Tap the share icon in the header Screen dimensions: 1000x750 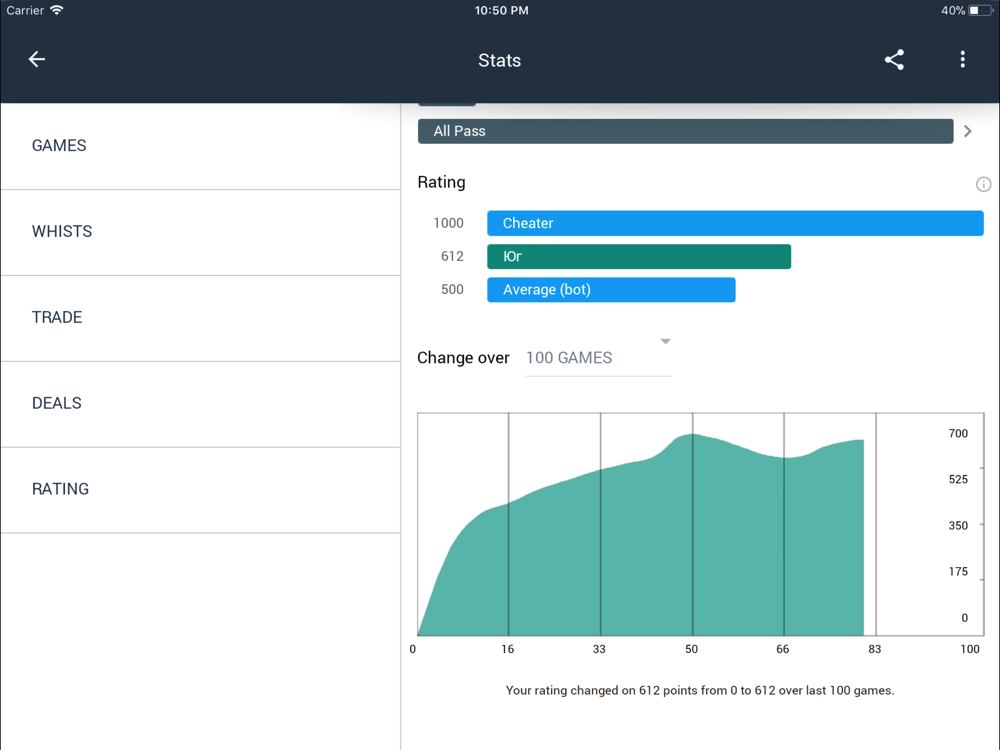[x=894, y=60]
